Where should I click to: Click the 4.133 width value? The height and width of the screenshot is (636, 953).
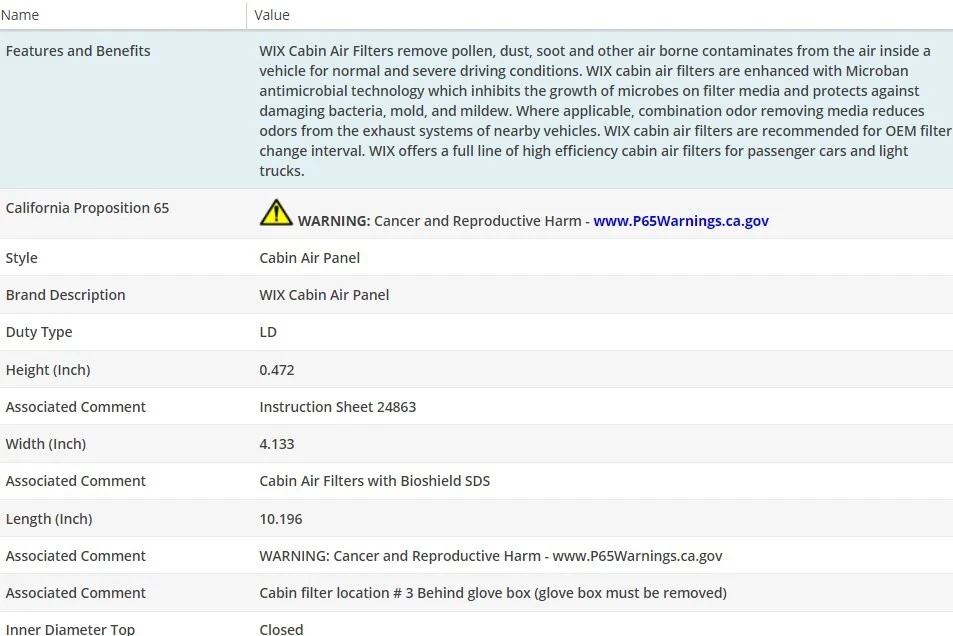coord(277,444)
